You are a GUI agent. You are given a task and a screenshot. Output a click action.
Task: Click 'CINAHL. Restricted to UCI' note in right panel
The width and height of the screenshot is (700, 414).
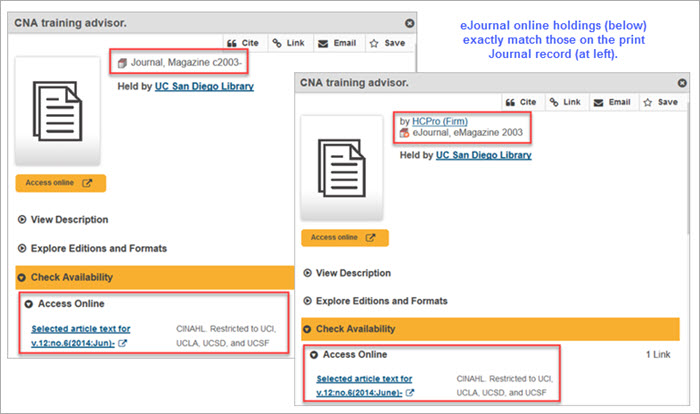tap(505, 385)
